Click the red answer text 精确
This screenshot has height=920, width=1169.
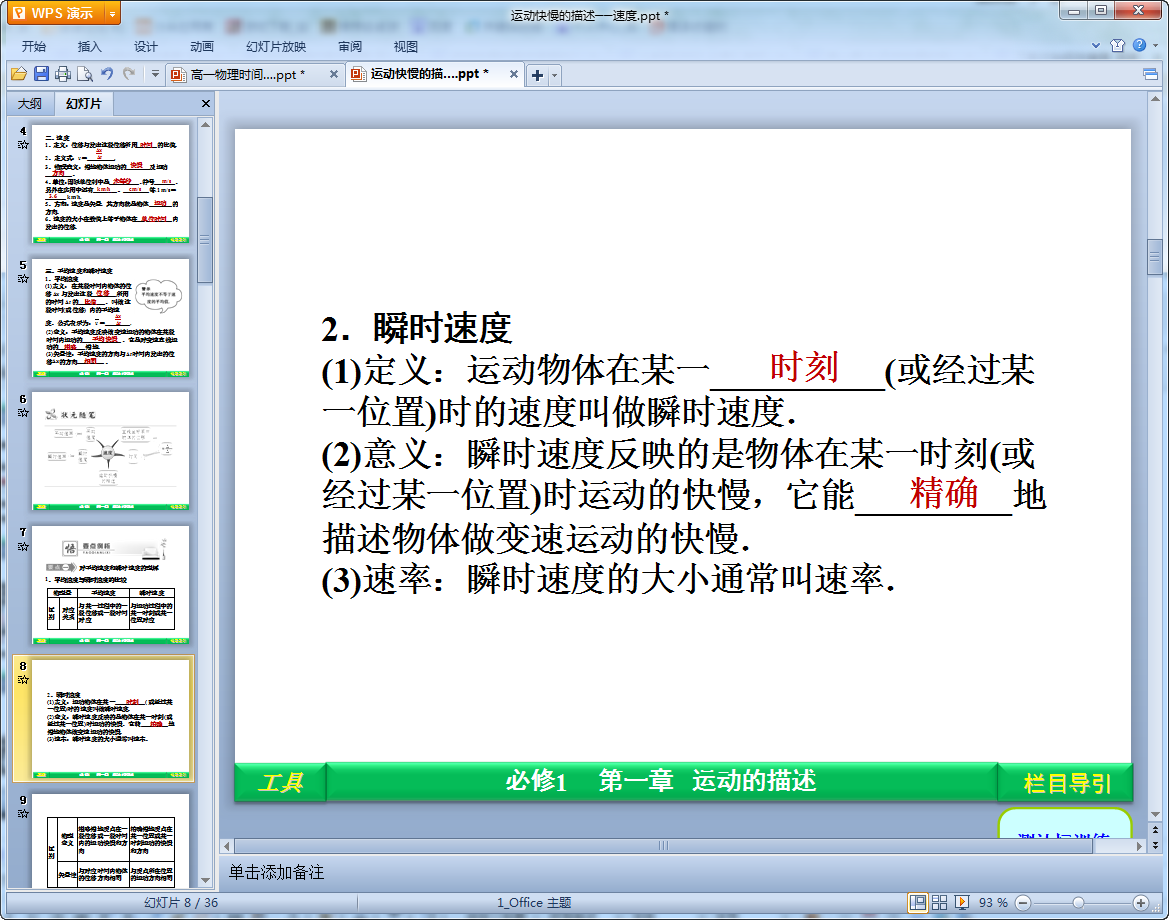[943, 493]
